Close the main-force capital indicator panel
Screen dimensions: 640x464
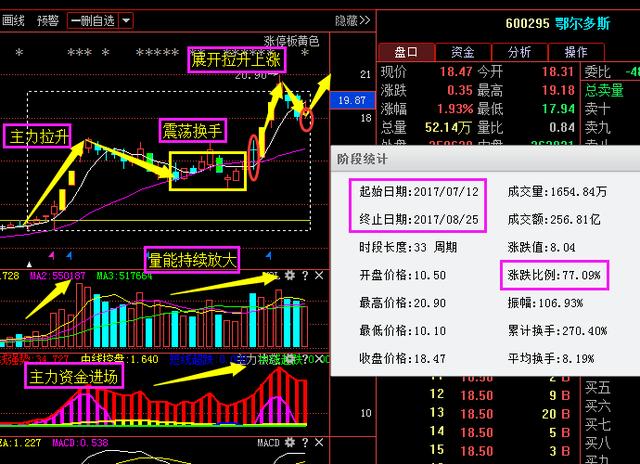coord(318,359)
